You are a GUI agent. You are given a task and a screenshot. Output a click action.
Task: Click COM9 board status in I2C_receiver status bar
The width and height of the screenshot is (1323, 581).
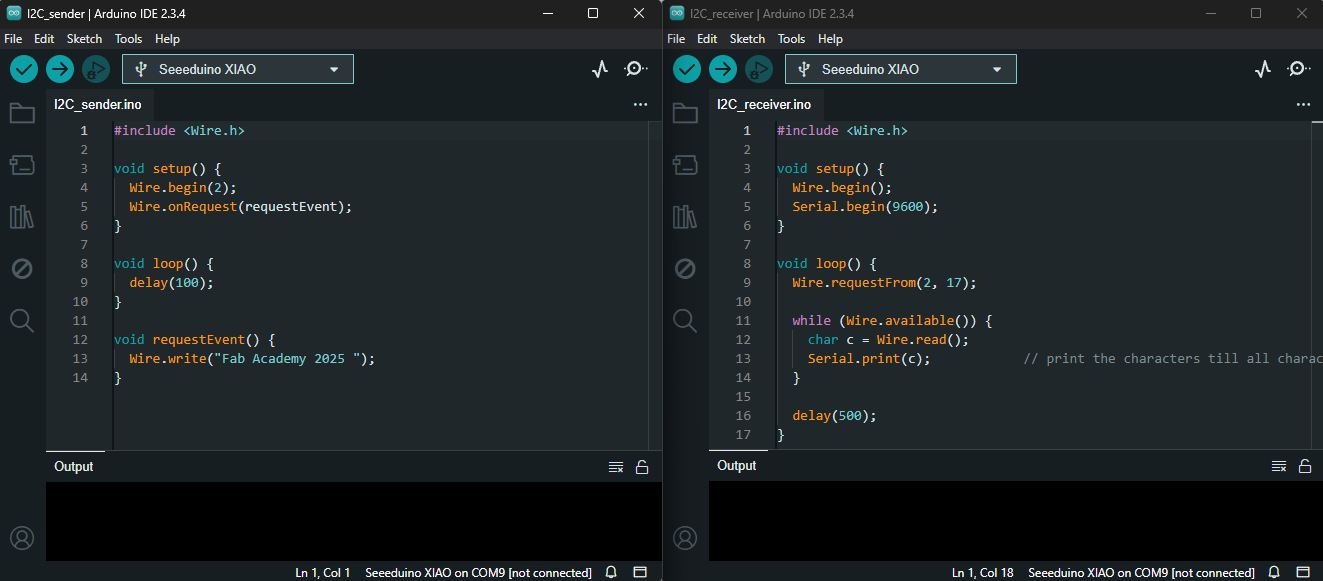click(x=1141, y=573)
